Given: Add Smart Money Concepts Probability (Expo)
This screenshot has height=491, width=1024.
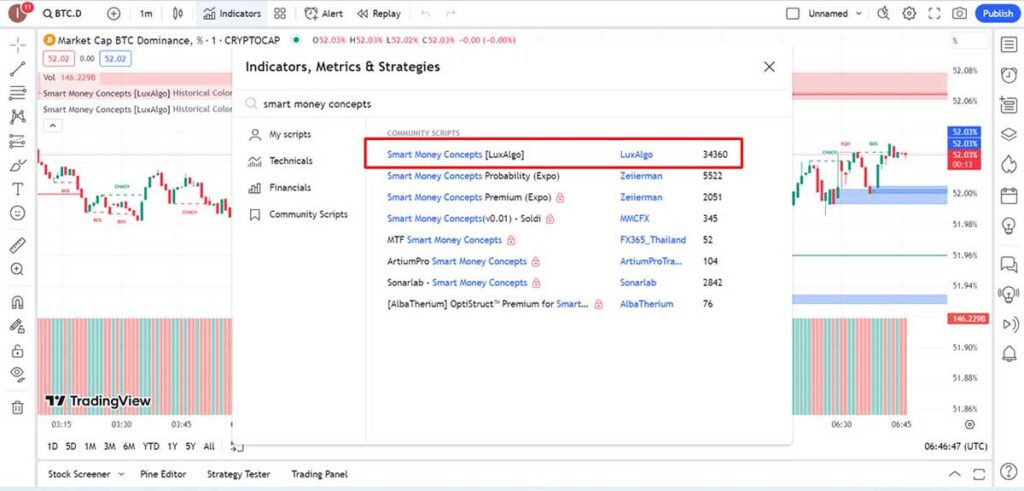Looking at the screenshot, I should [x=473, y=176].
